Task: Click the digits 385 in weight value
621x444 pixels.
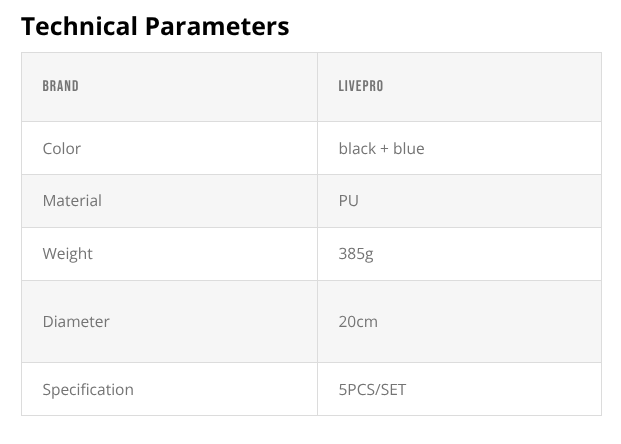Action: pyautogui.click(x=351, y=253)
